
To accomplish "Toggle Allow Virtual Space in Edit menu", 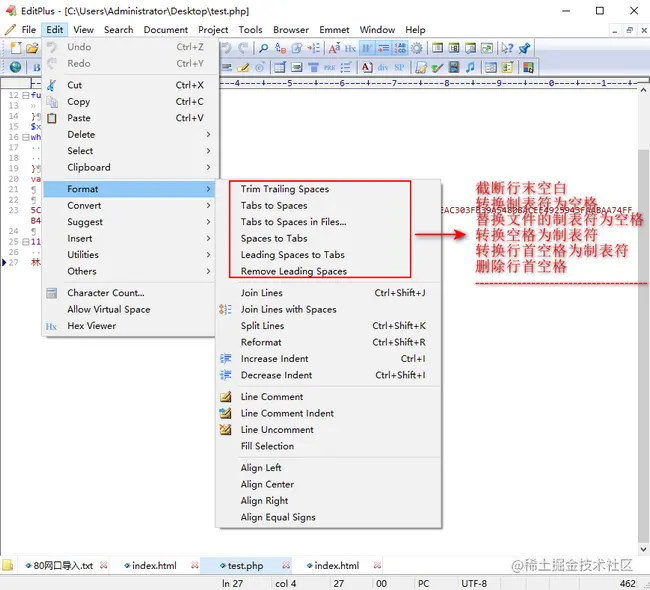I will (109, 309).
